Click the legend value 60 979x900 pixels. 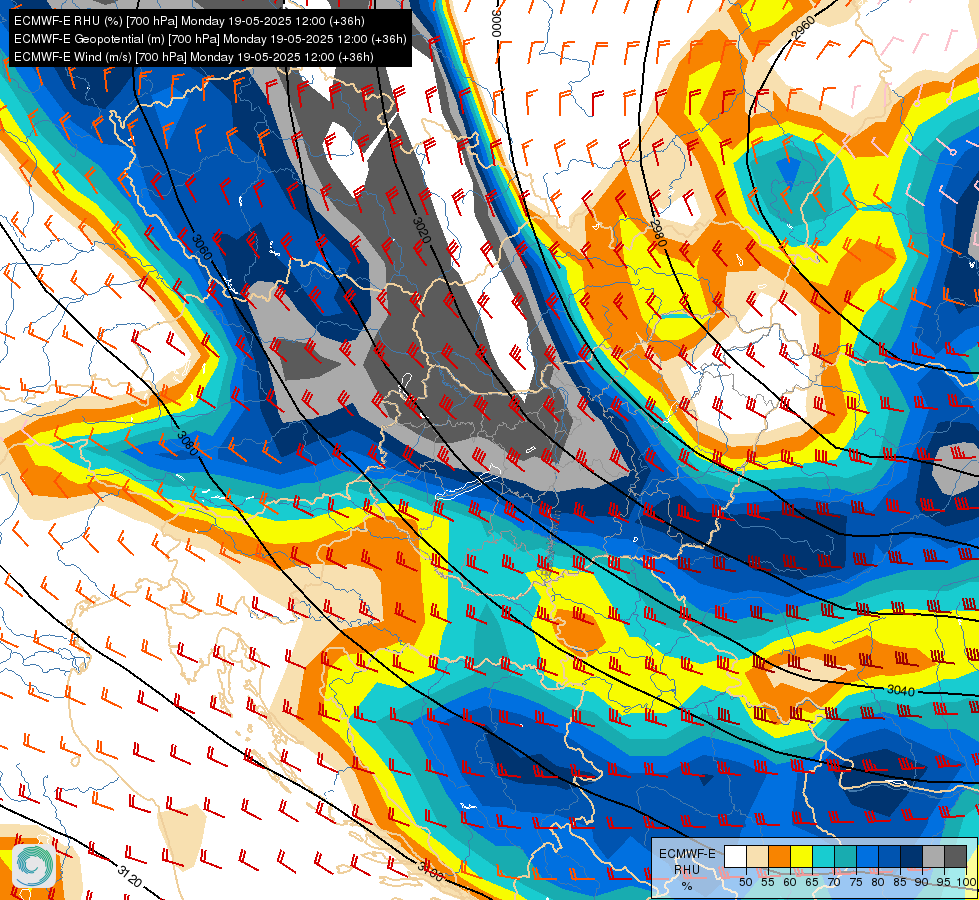(x=790, y=882)
